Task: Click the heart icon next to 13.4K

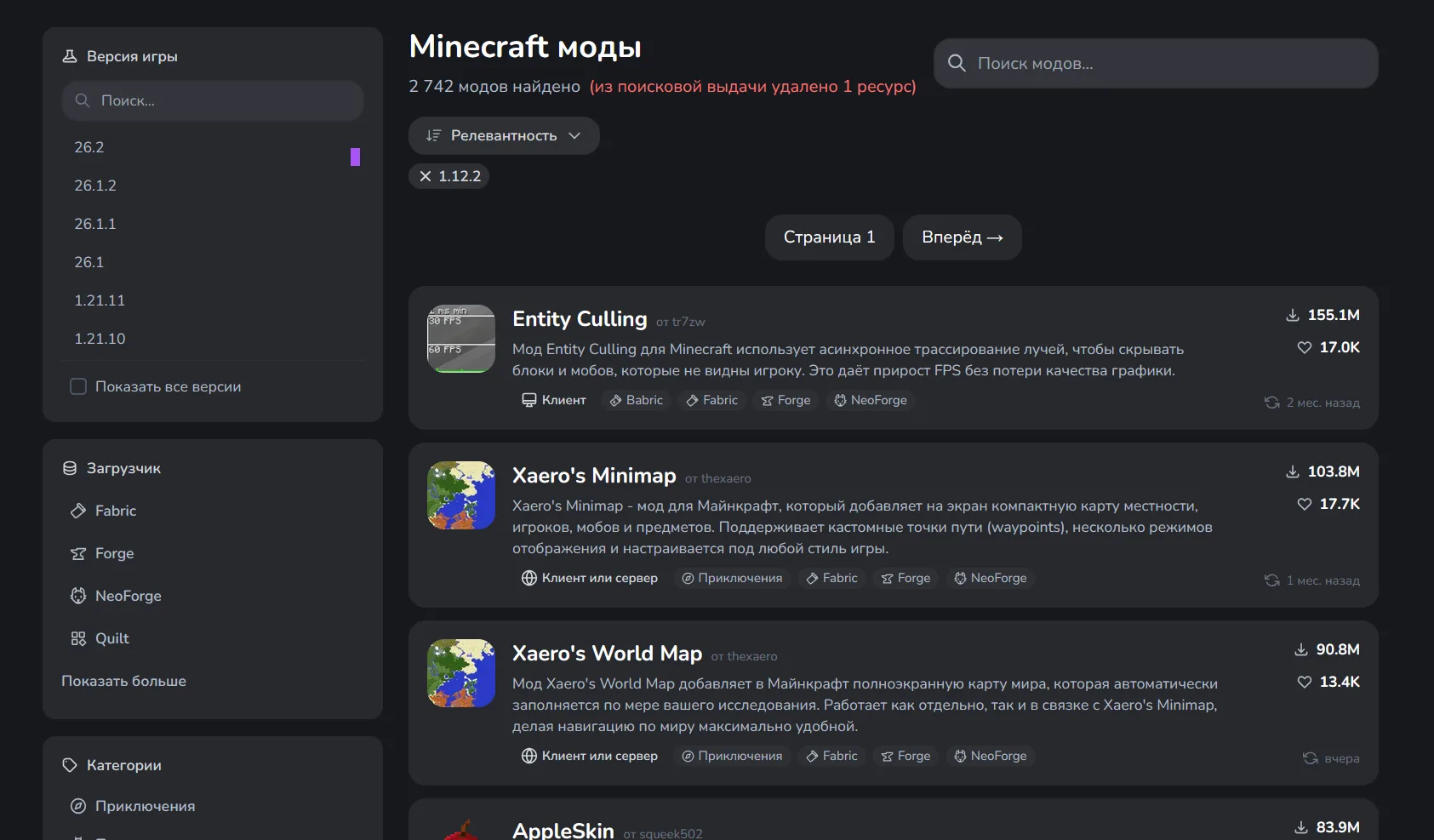Action: [x=1305, y=682]
